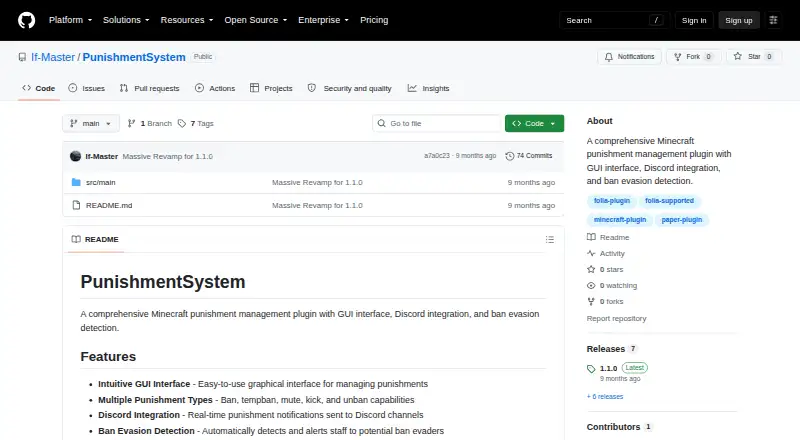Switch to the Insights tab
The image size is (800, 440).
(x=429, y=88)
